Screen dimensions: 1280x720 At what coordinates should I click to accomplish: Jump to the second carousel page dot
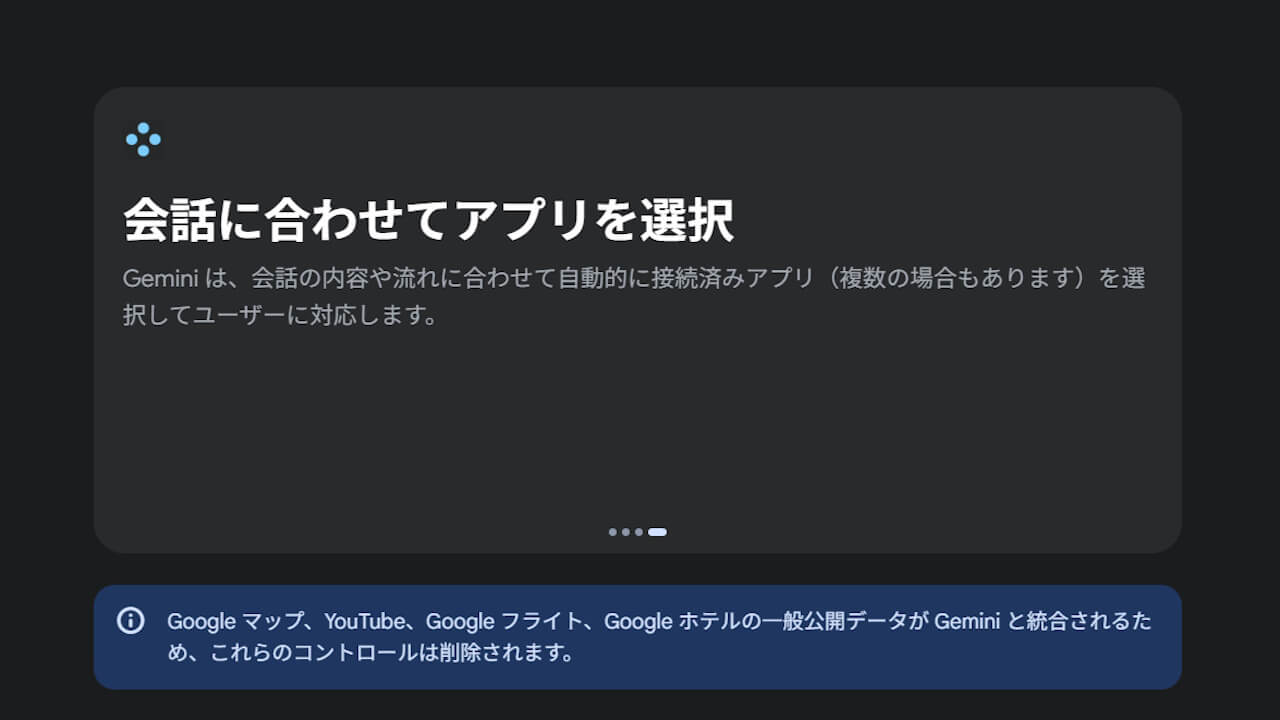[626, 532]
